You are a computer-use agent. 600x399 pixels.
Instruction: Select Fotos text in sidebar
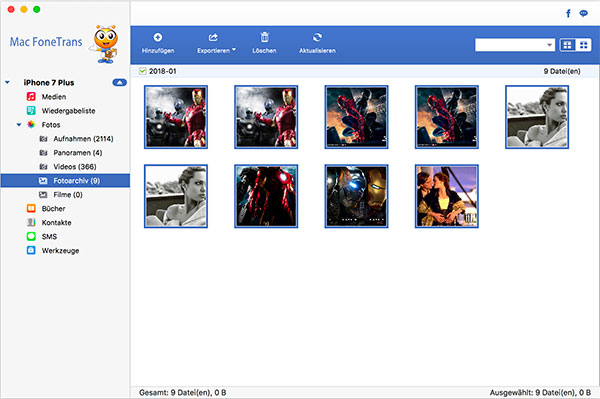51,125
